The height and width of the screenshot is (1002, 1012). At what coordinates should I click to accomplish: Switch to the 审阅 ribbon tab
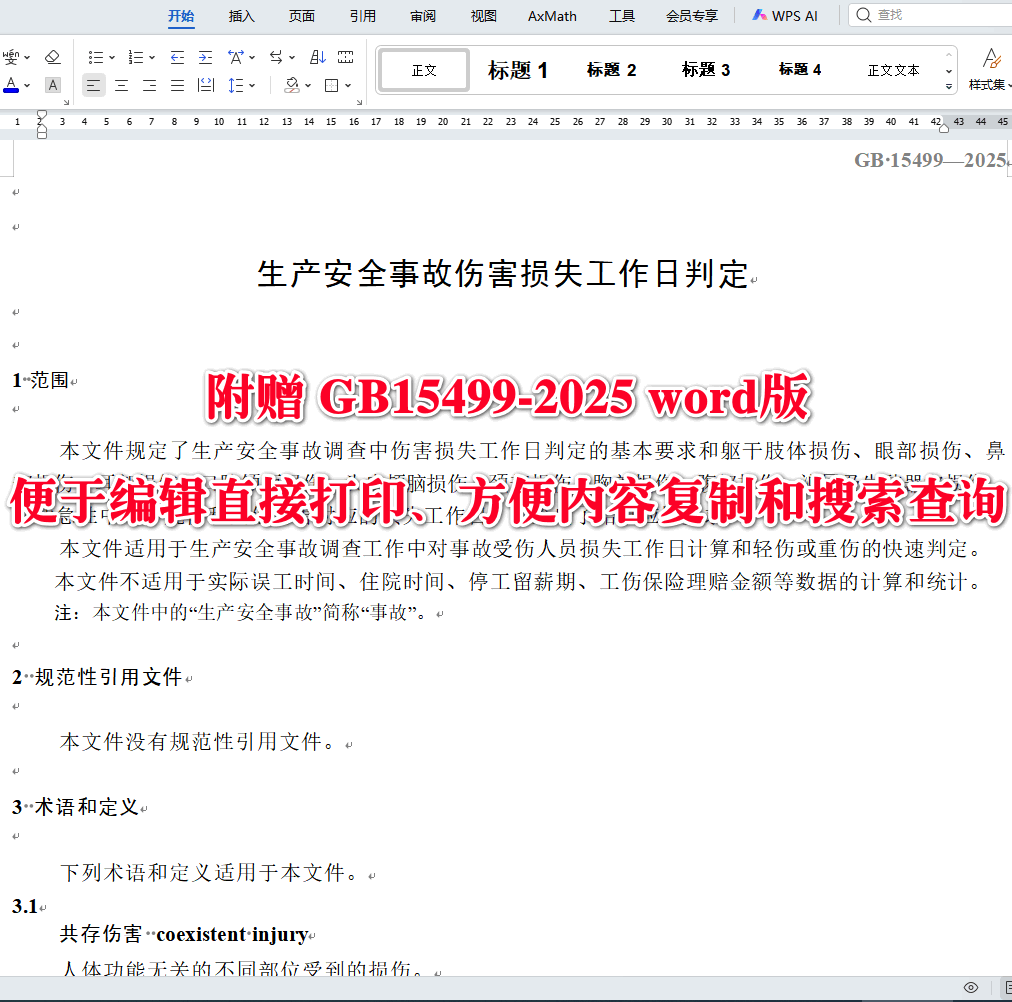(421, 15)
